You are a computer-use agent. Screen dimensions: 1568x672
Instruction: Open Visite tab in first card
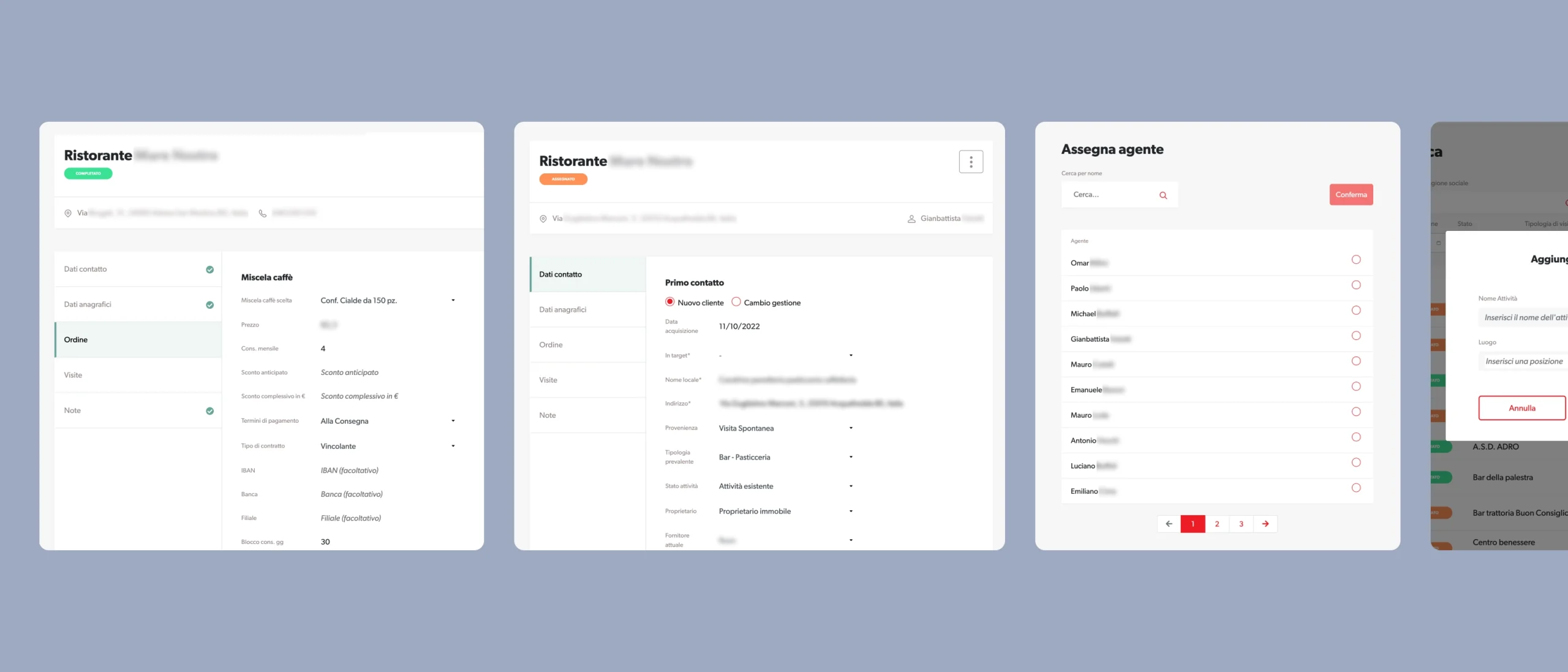[138, 375]
